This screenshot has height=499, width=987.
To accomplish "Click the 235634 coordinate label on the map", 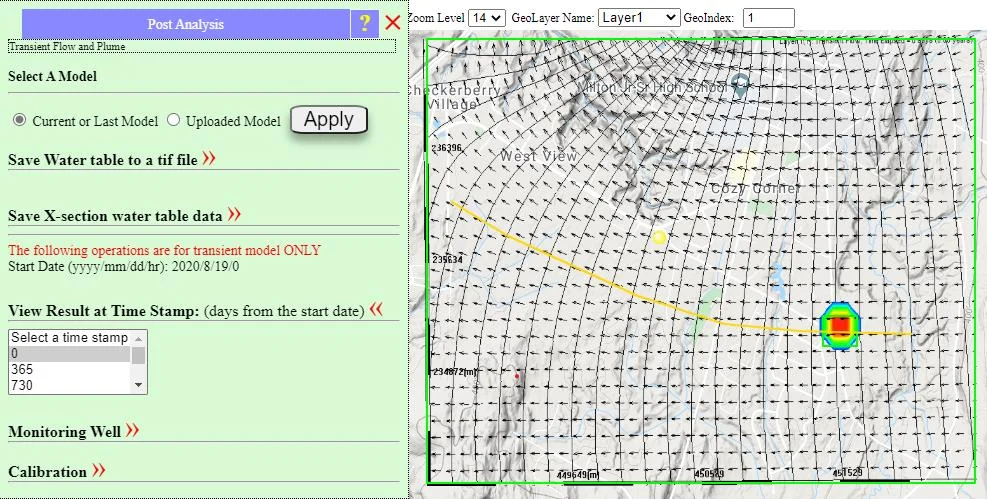I will (x=448, y=259).
